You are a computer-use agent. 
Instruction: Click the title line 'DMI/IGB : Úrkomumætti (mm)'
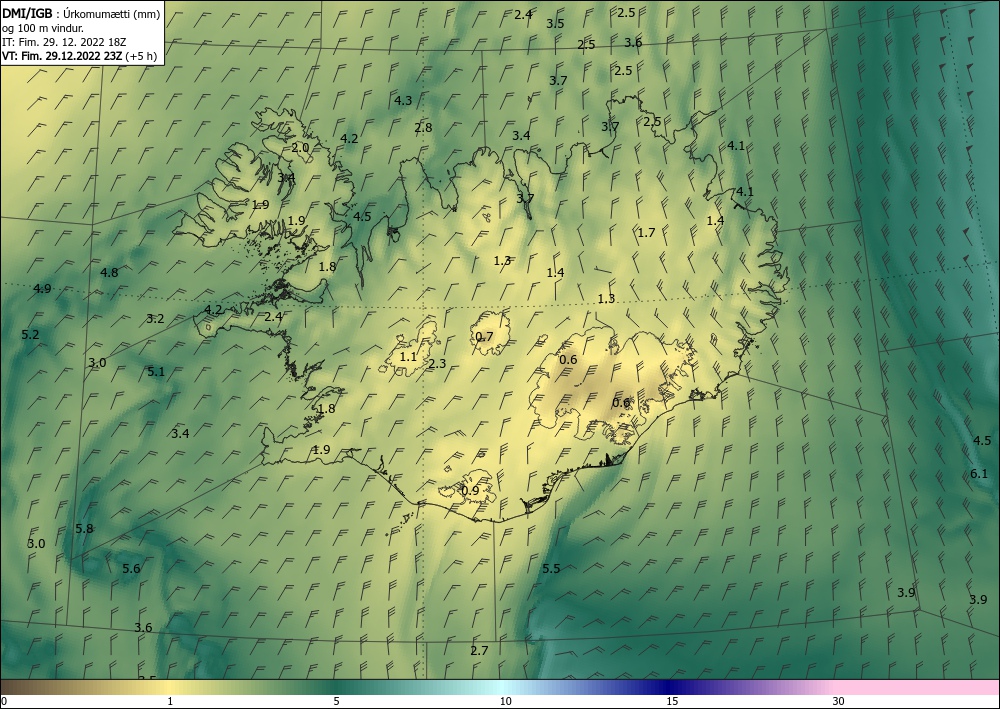point(81,15)
